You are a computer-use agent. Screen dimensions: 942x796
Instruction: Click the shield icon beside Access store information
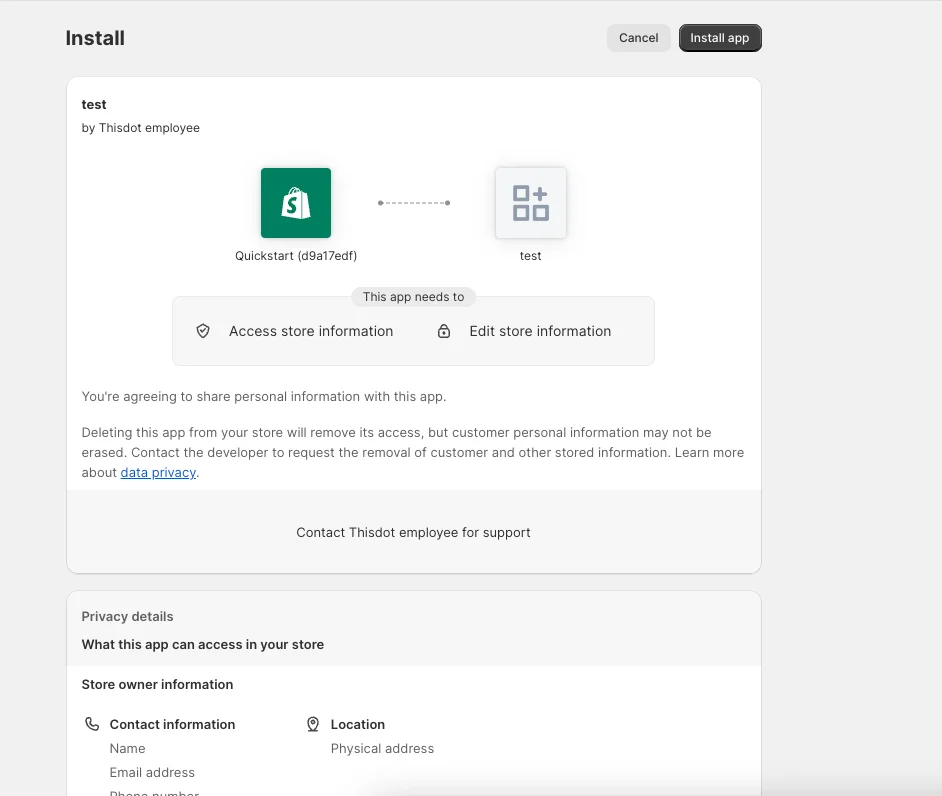click(203, 331)
